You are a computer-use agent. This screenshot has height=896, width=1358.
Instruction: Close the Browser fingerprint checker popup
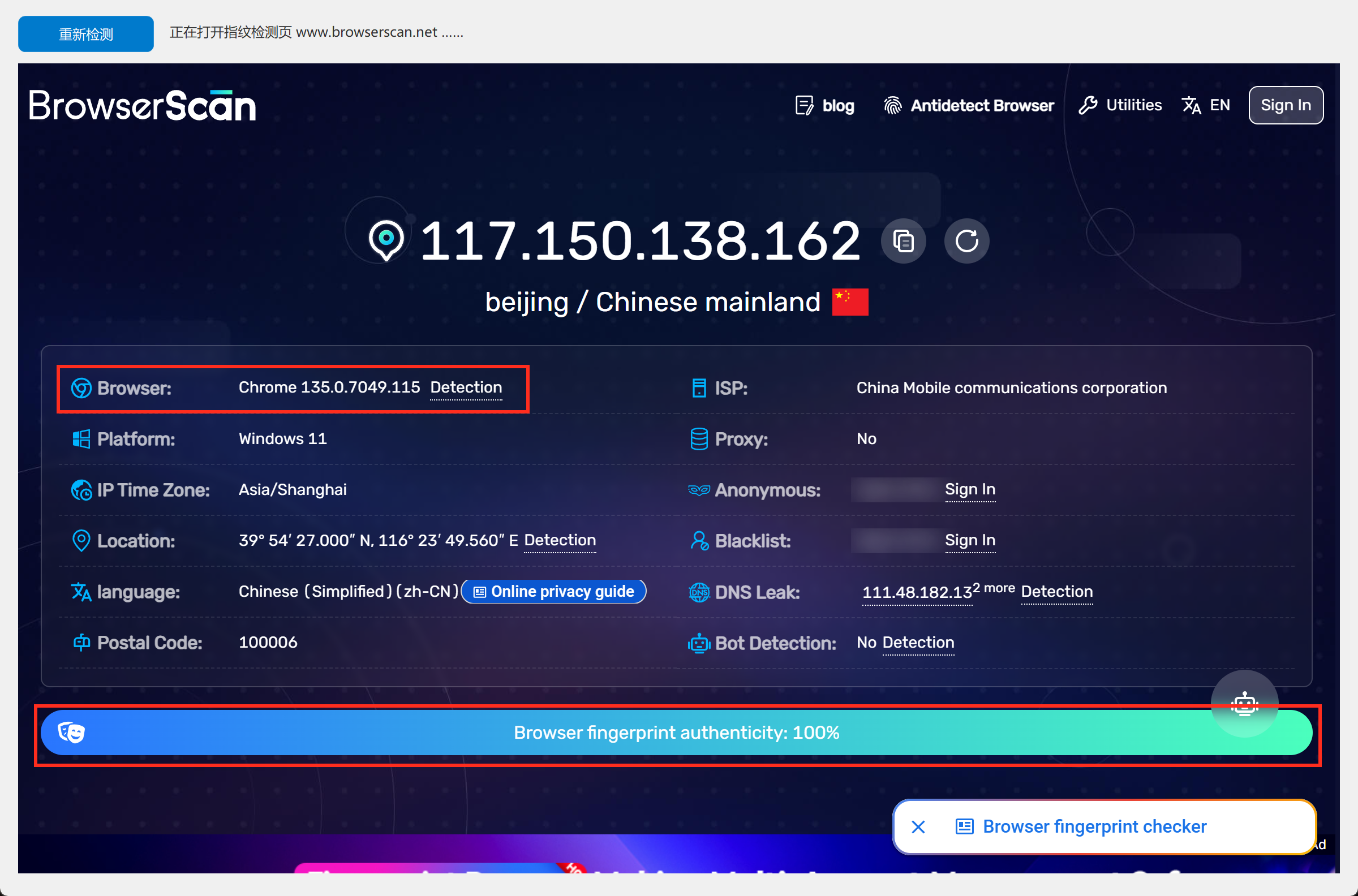[918, 827]
